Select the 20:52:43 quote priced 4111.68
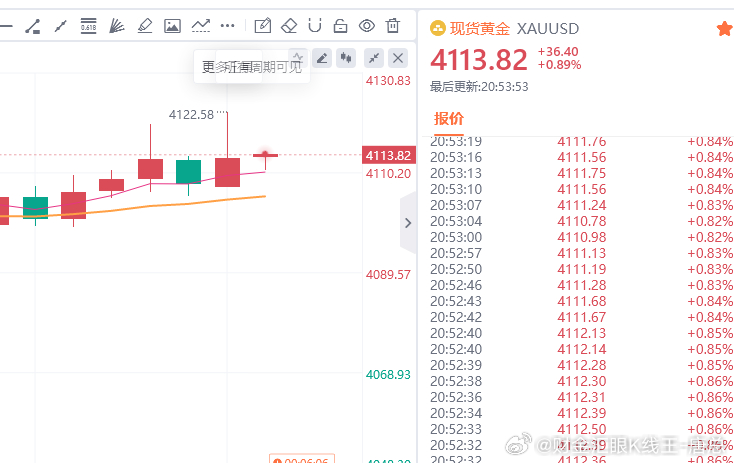 [581, 301]
